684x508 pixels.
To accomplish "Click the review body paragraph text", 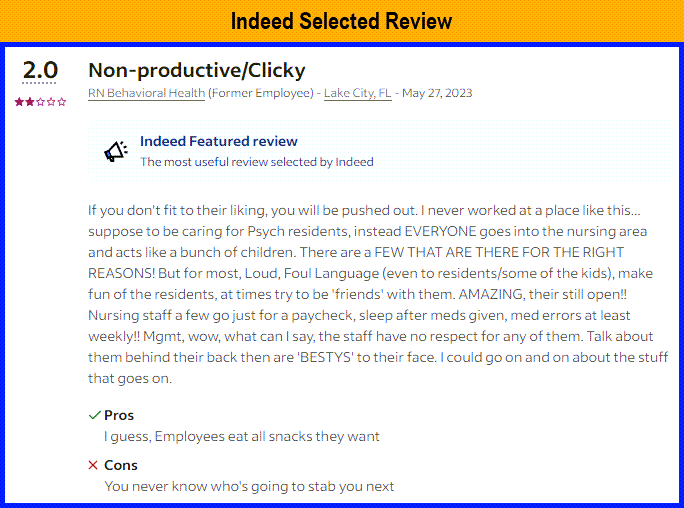I will tap(377, 294).
